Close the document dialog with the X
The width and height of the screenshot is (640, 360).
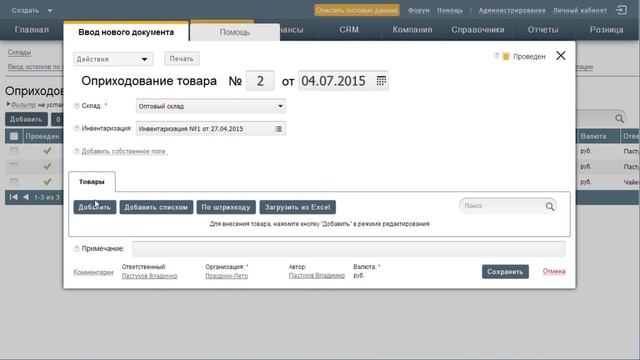(x=561, y=56)
